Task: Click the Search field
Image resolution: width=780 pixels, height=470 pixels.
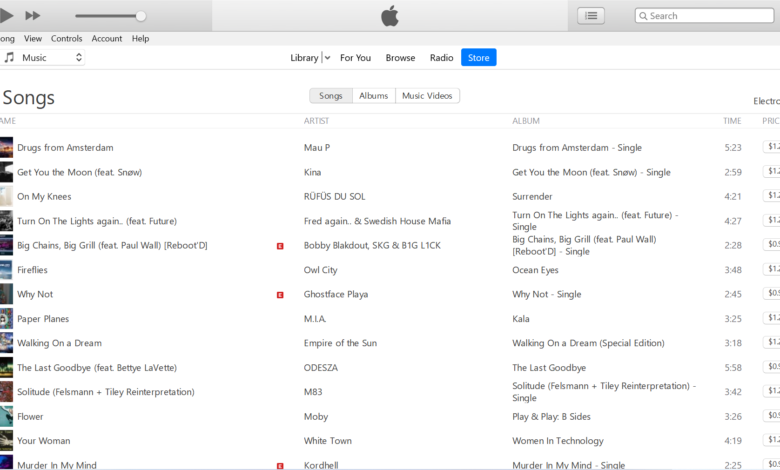Action: (x=704, y=16)
